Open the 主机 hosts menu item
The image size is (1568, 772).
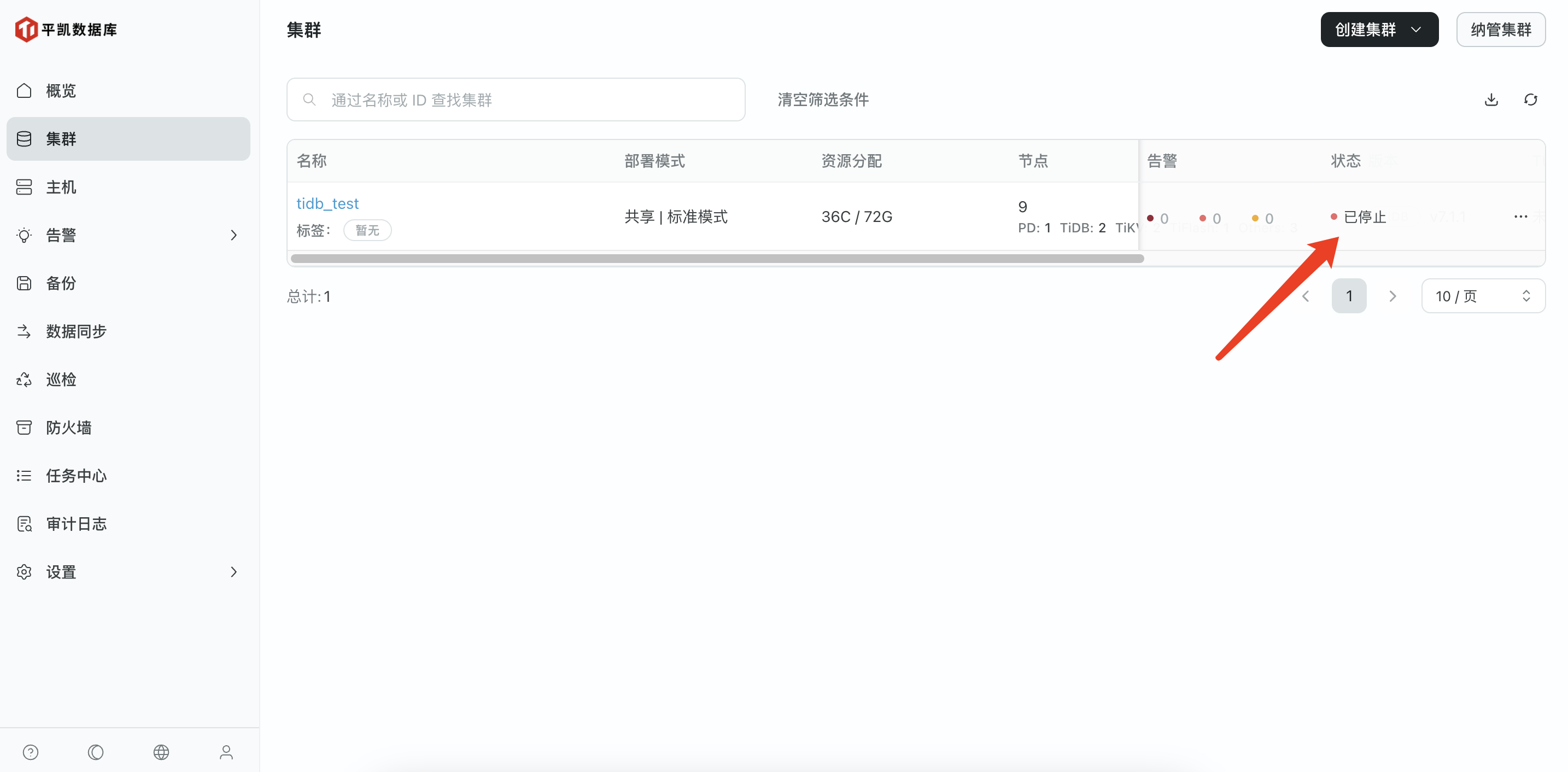tap(61, 186)
